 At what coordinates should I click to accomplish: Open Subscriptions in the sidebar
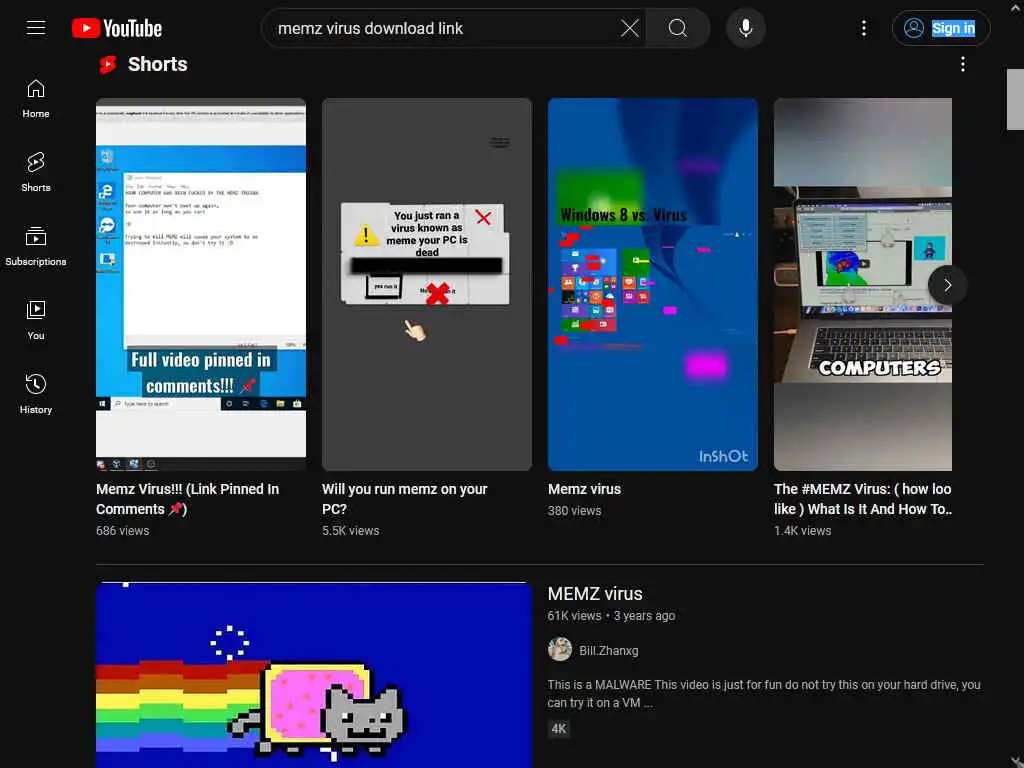click(x=36, y=246)
